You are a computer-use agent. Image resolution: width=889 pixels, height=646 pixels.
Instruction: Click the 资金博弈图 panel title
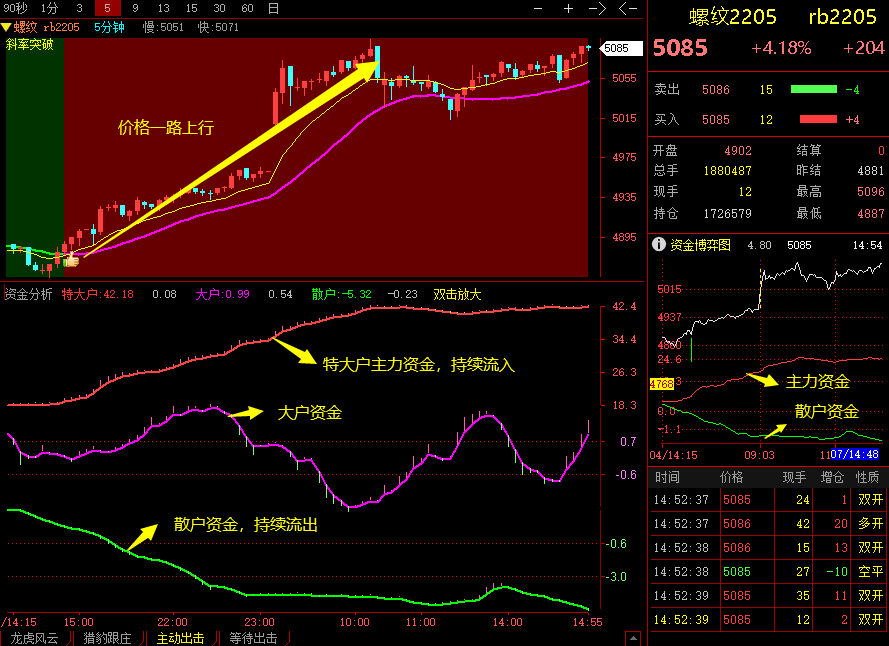click(700, 245)
